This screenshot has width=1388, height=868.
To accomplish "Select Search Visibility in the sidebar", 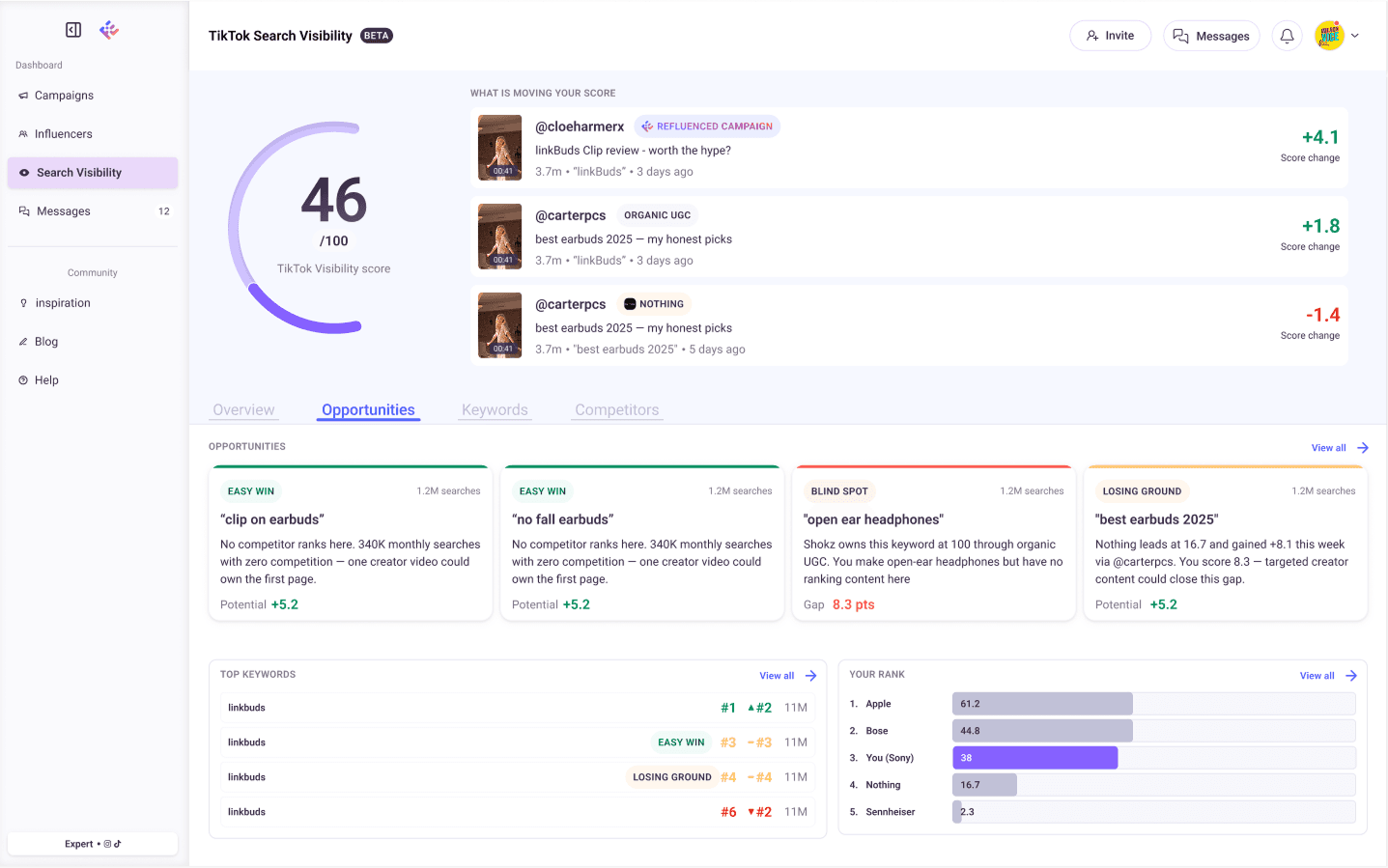I will coord(93,173).
